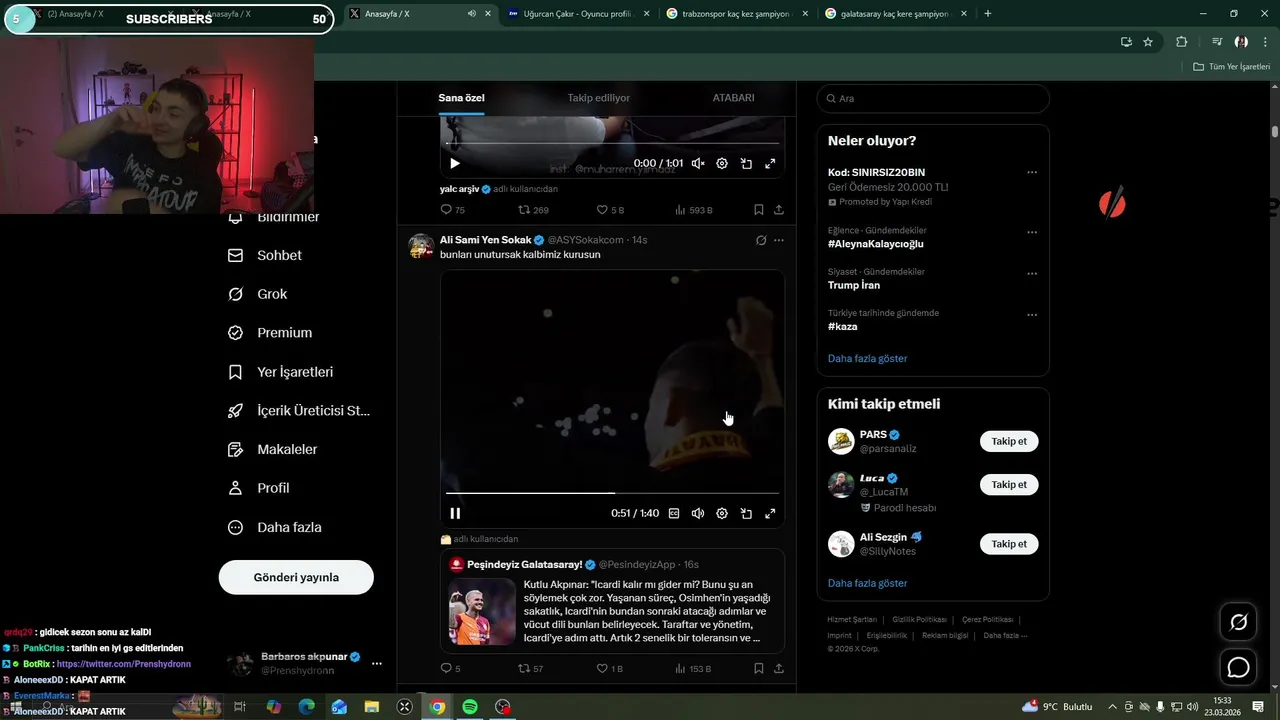Click the Ara search field
The width and height of the screenshot is (1280, 720).
(933, 99)
